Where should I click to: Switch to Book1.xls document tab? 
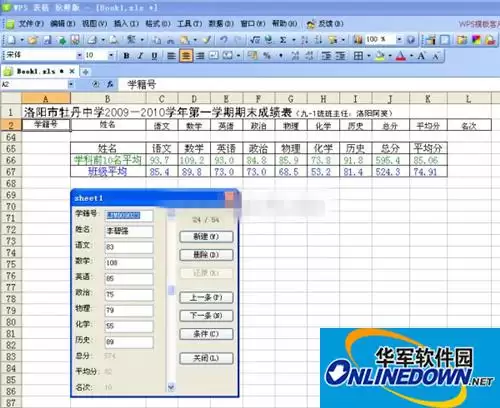click(36, 71)
